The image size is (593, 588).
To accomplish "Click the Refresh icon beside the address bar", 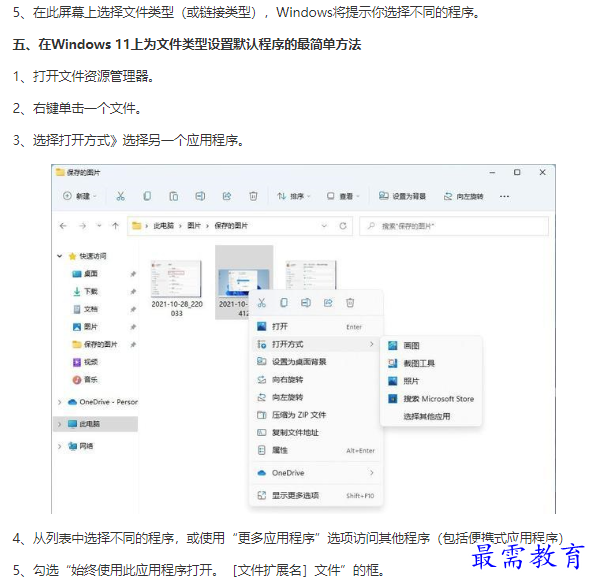I will (x=343, y=226).
